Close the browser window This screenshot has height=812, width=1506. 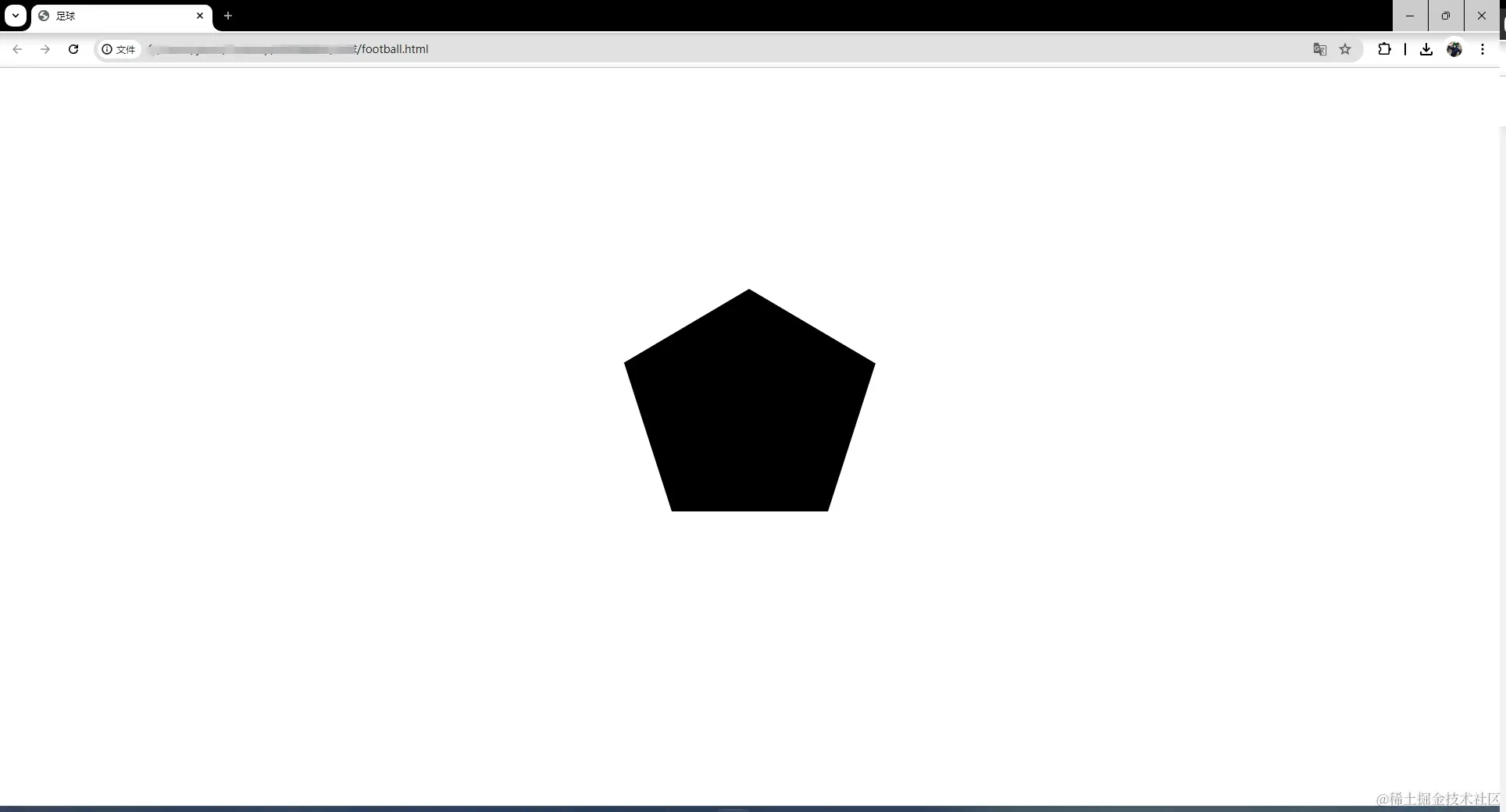point(1482,16)
